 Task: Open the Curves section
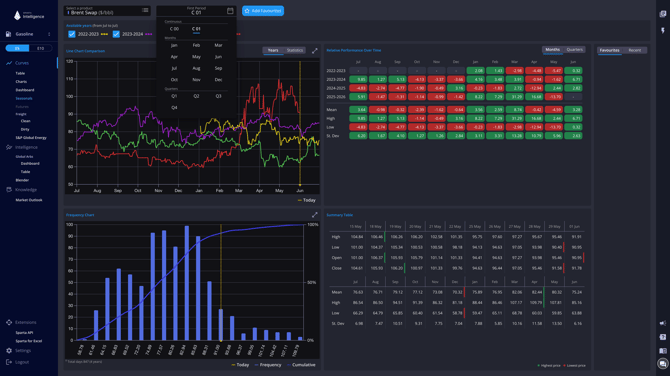22,63
